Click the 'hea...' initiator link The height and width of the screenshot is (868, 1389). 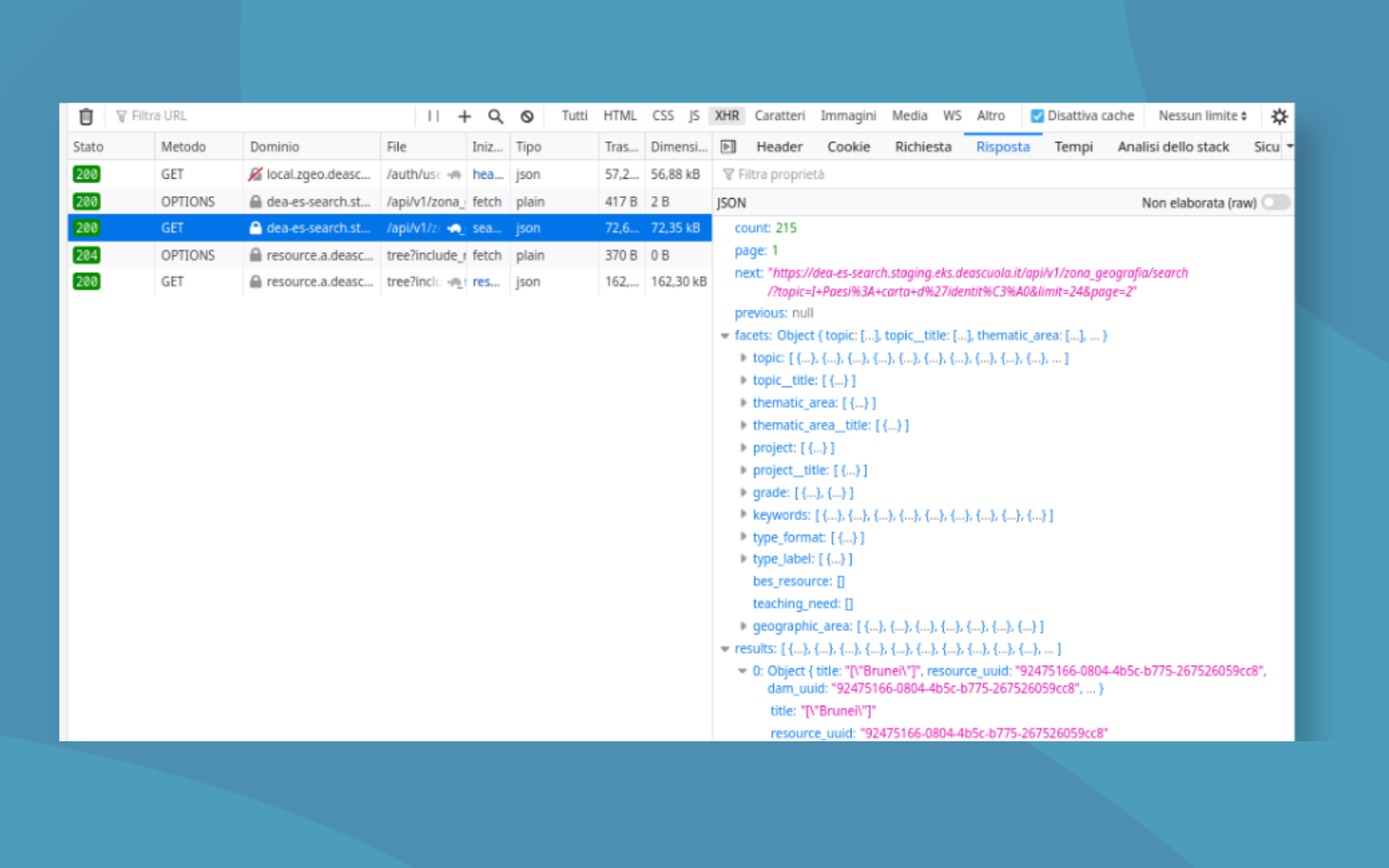click(x=488, y=174)
